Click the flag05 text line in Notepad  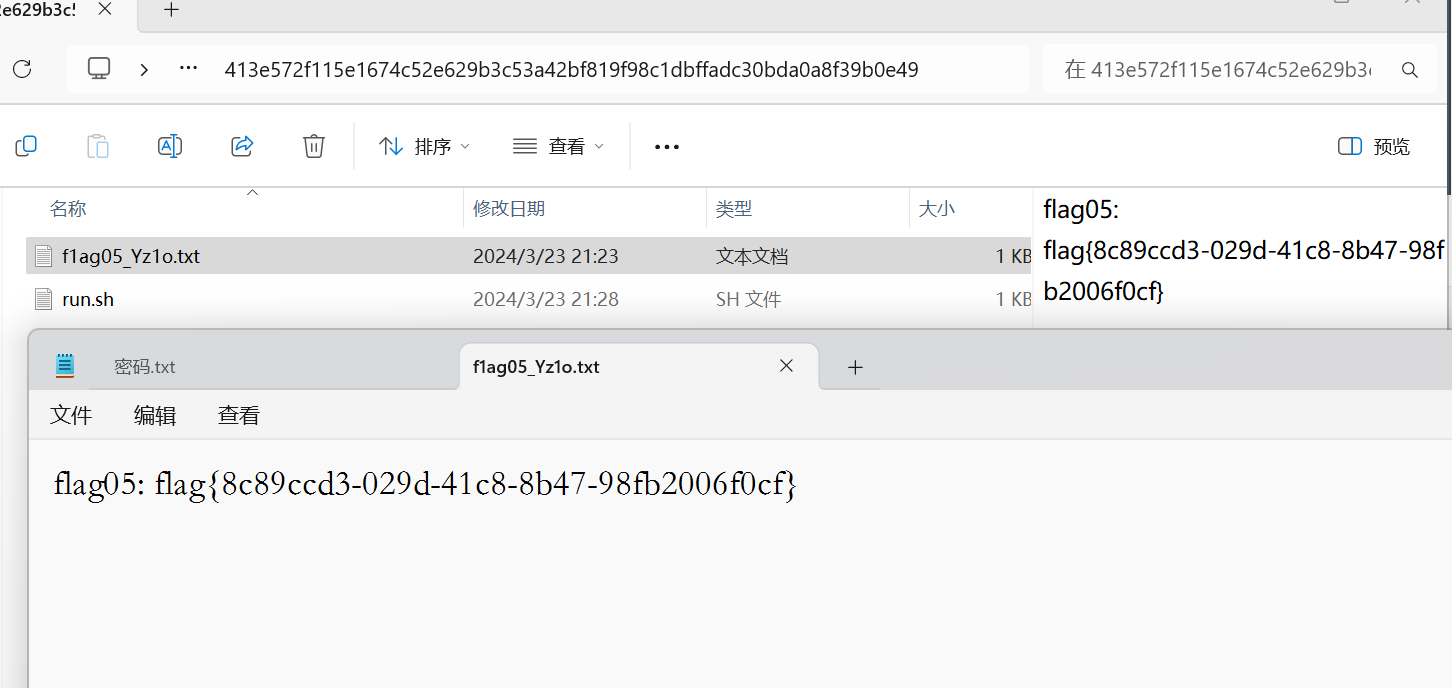click(x=425, y=485)
